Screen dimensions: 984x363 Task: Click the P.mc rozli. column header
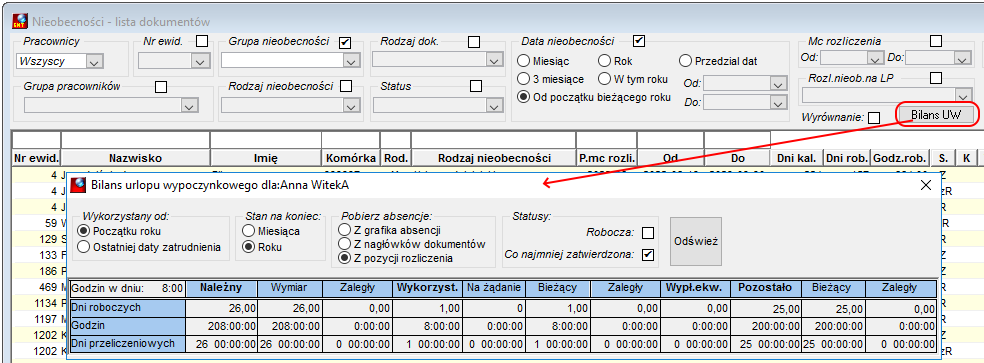pyautogui.click(x=607, y=158)
